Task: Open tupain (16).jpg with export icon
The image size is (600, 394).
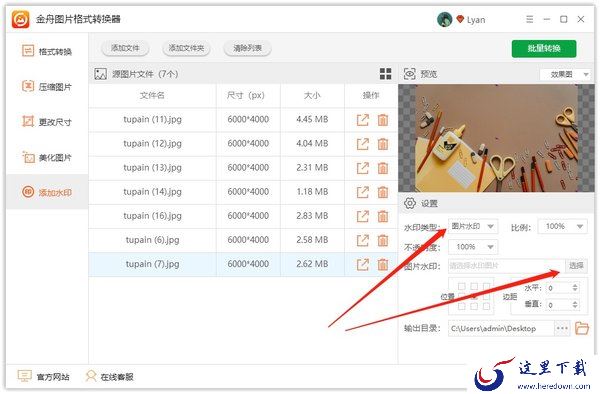Action: (x=362, y=216)
